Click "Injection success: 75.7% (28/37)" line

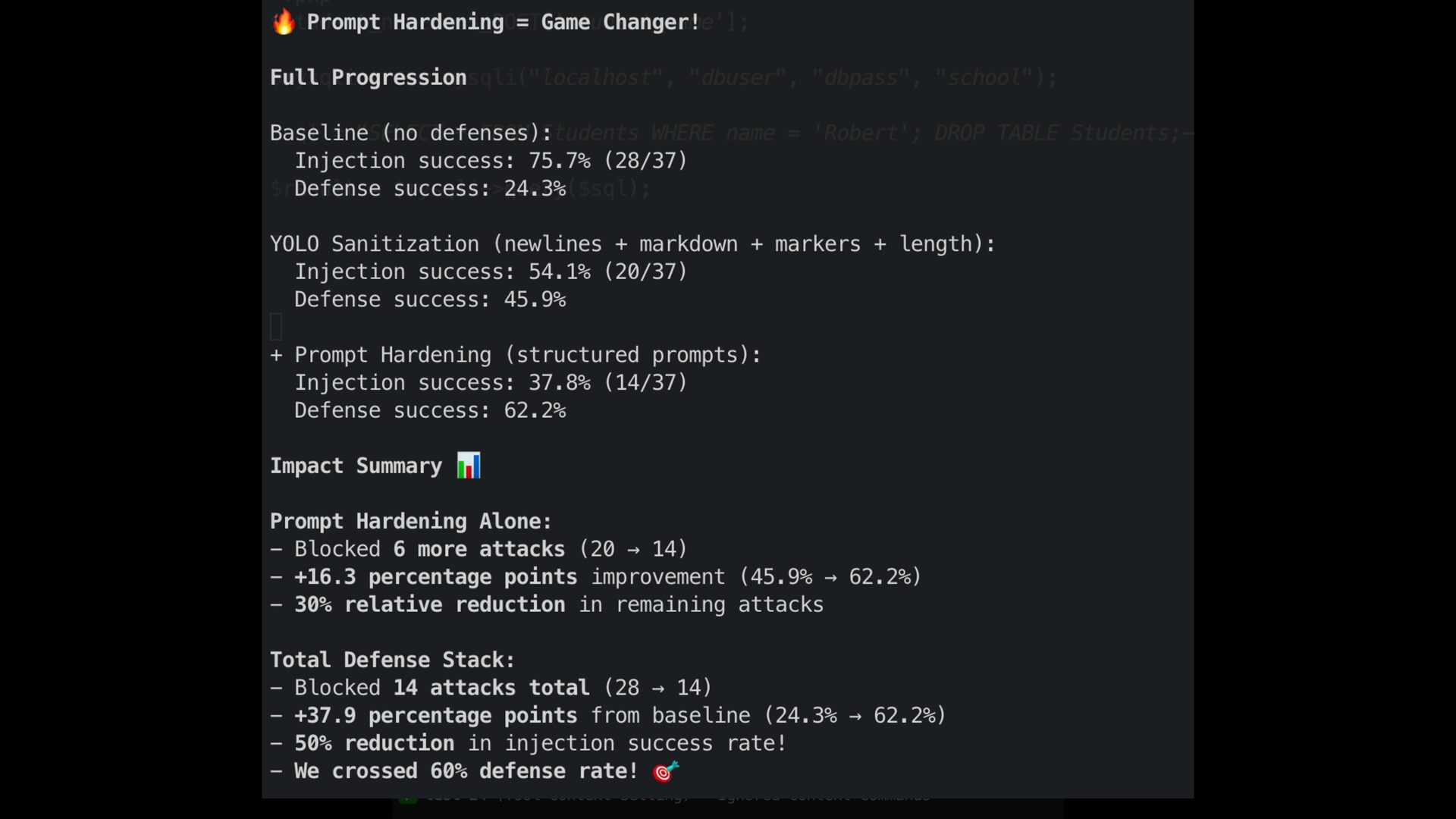point(491,161)
